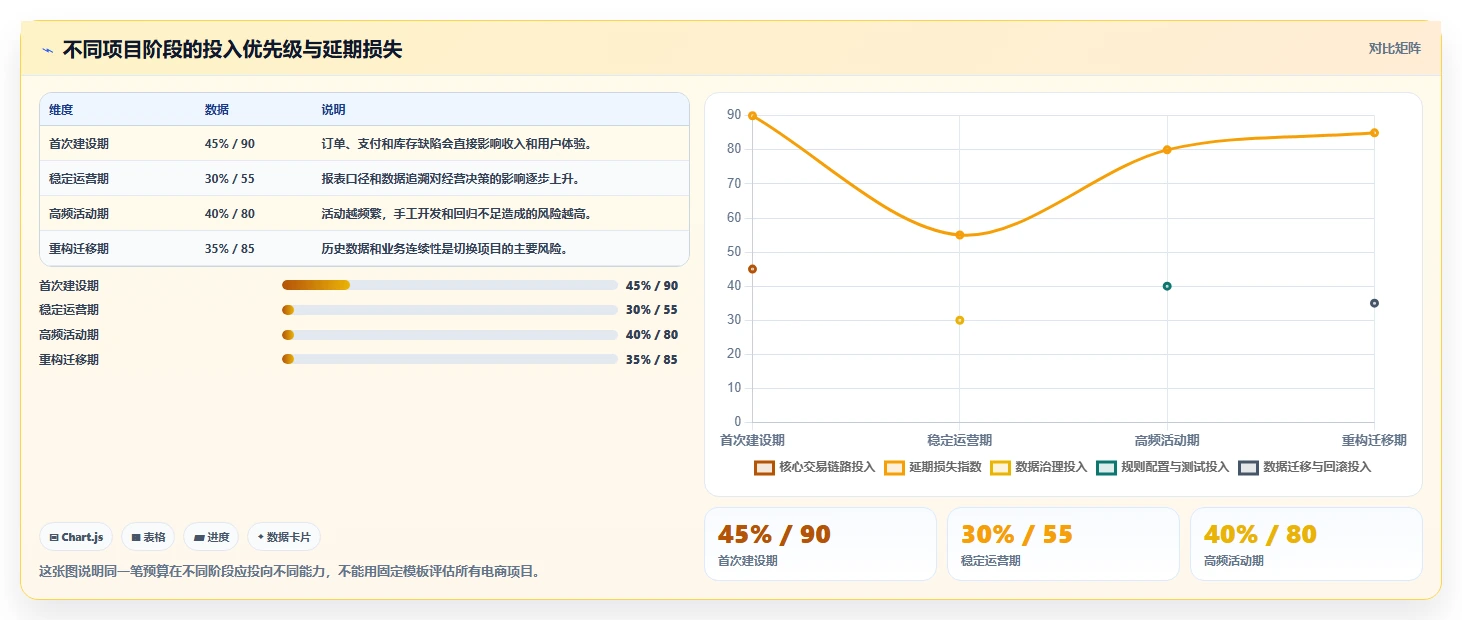Click the 40% / 80 value beside the progress bar
Image resolution: width=1462 pixels, height=620 pixels.
click(652, 335)
